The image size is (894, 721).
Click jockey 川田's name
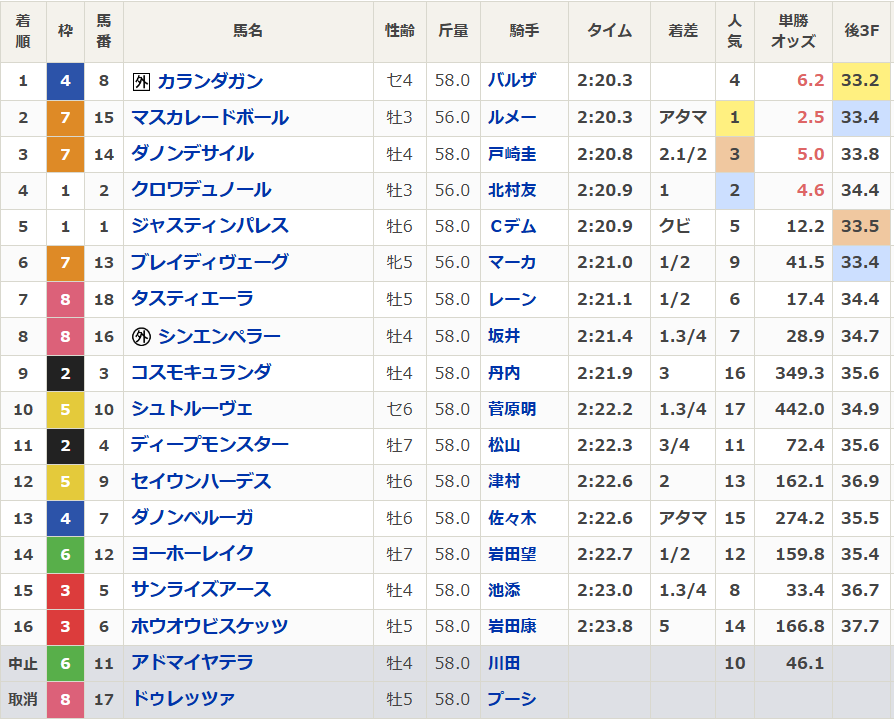(504, 663)
